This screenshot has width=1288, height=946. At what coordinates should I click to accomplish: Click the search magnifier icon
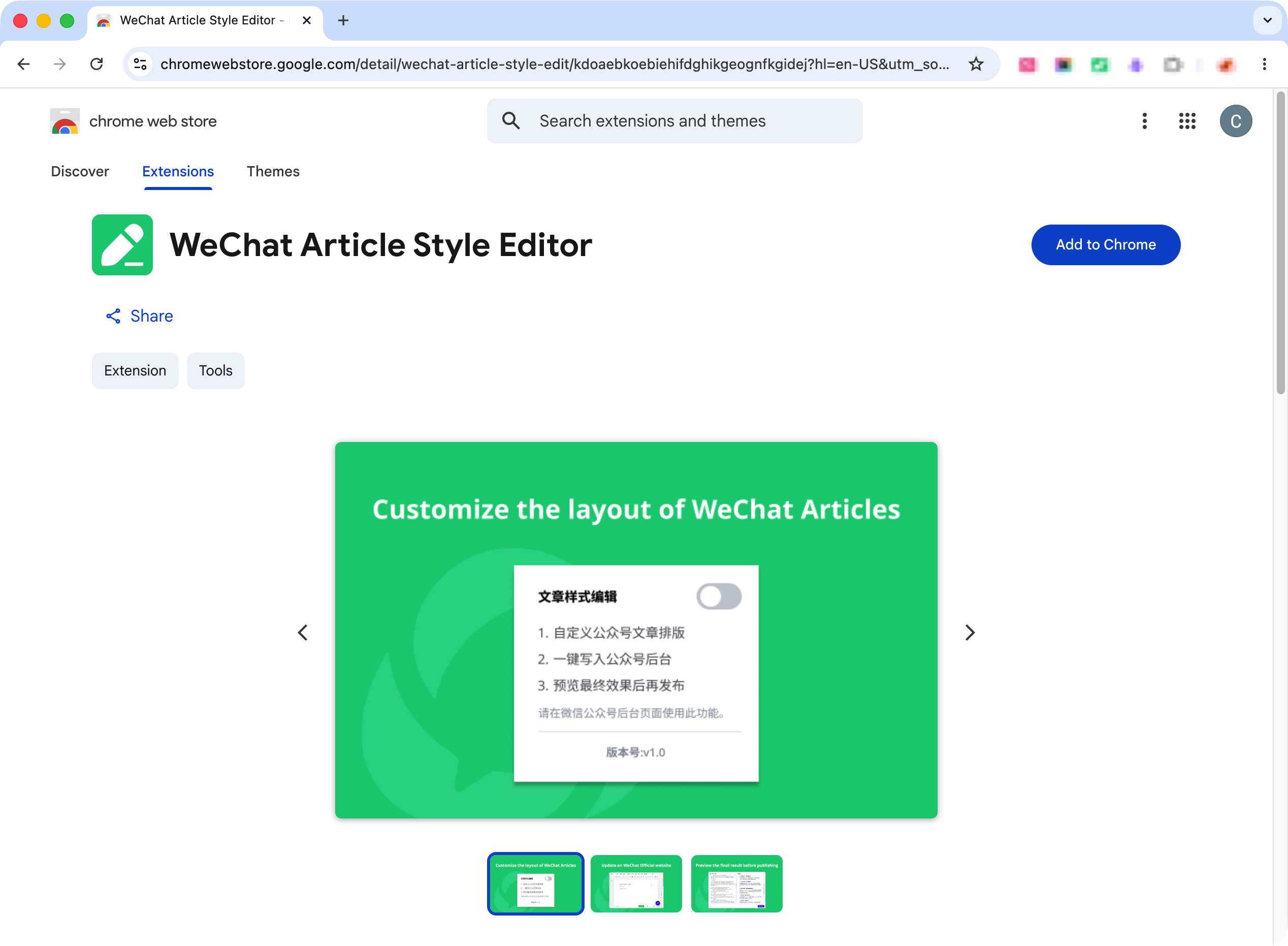pos(510,121)
